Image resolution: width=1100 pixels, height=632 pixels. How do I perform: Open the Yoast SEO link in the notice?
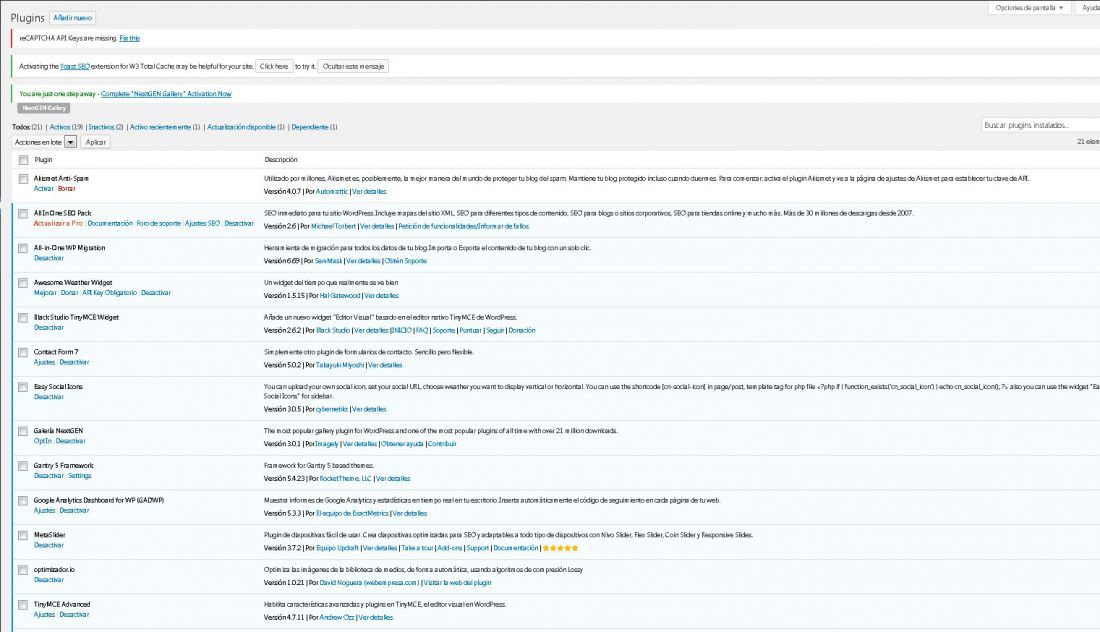[74, 67]
